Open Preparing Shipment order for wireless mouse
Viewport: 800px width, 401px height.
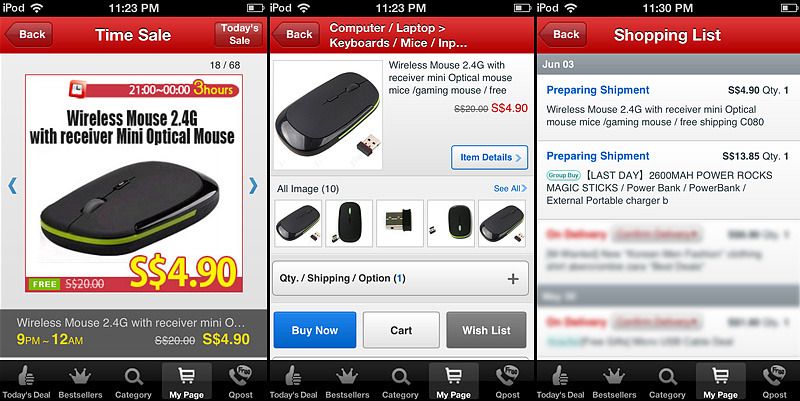coord(668,106)
